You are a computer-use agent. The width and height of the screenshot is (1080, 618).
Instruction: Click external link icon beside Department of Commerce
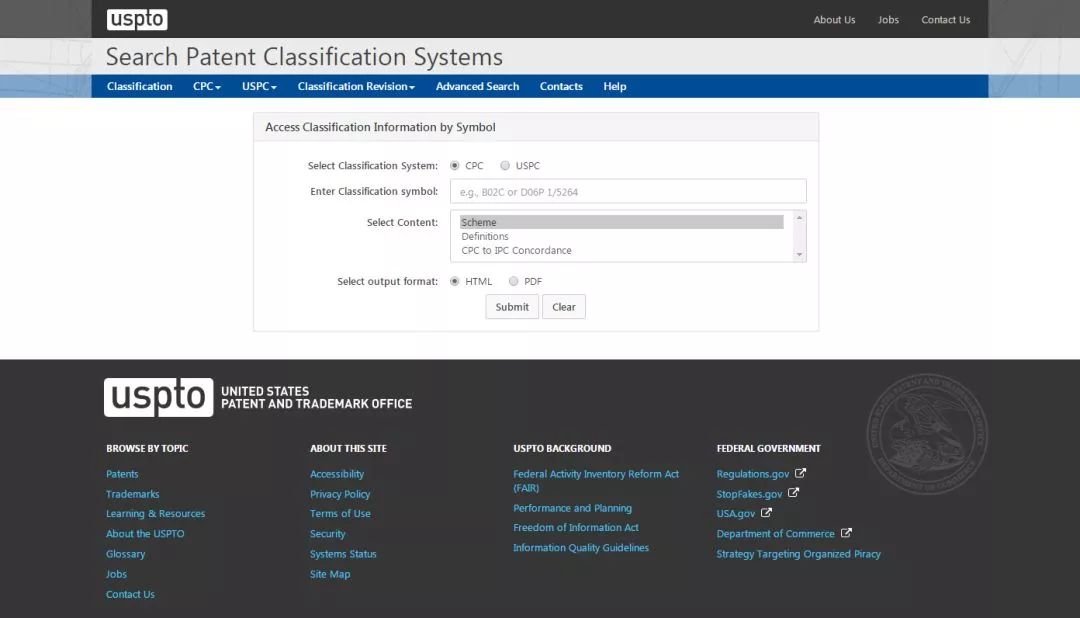846,533
